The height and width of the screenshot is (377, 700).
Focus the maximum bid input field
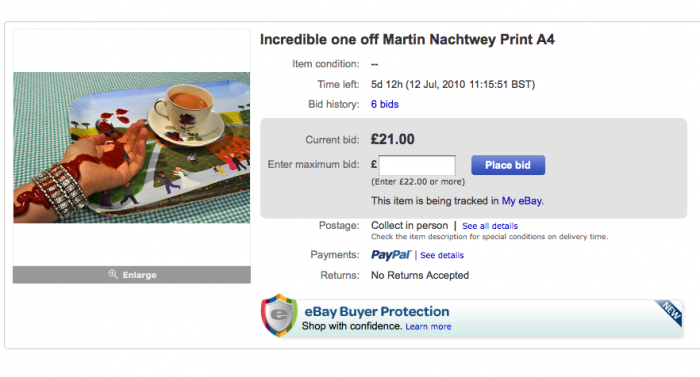pyautogui.click(x=417, y=165)
